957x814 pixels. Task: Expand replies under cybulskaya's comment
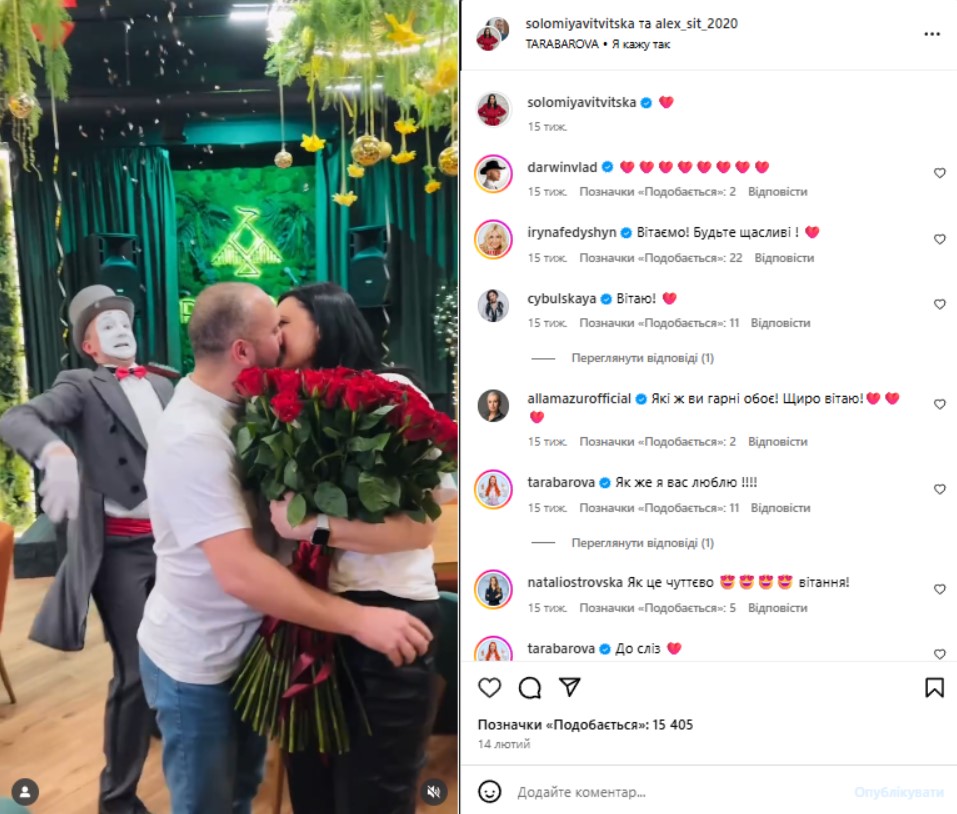642,358
